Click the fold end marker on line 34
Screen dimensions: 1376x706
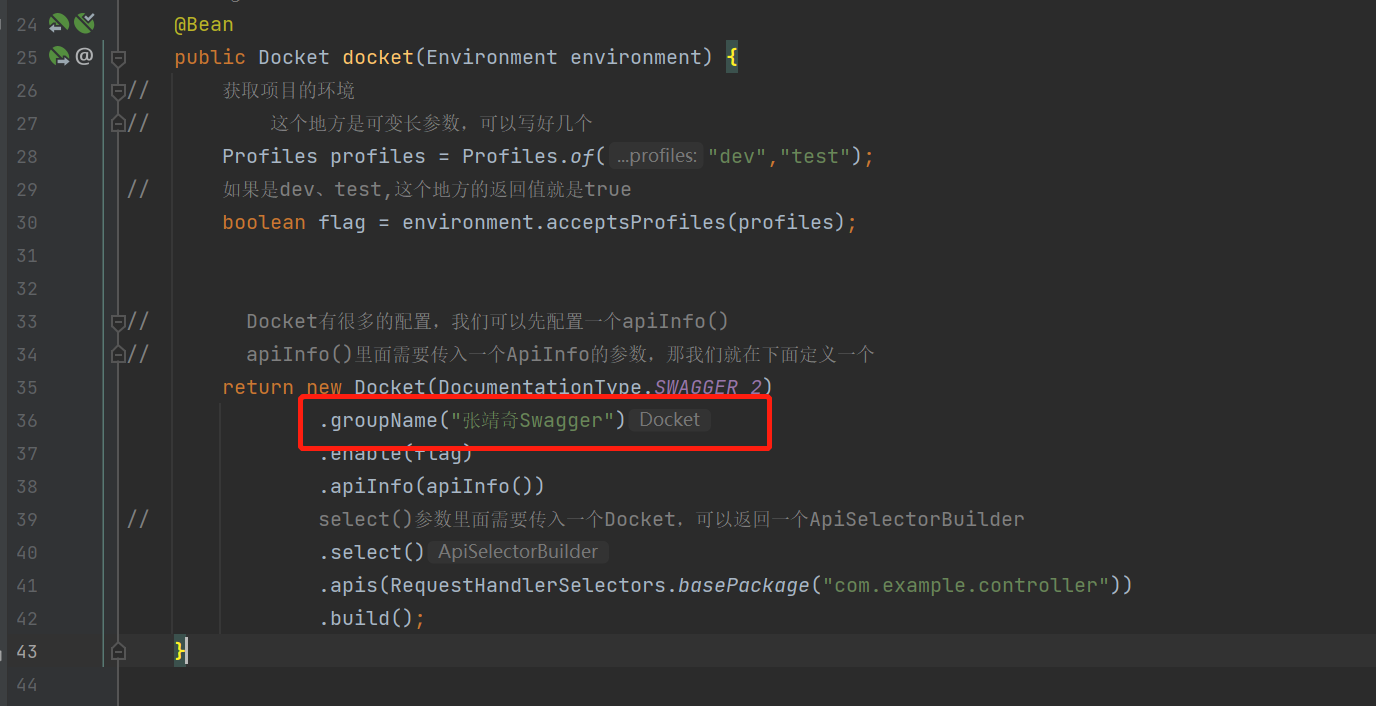click(x=118, y=355)
